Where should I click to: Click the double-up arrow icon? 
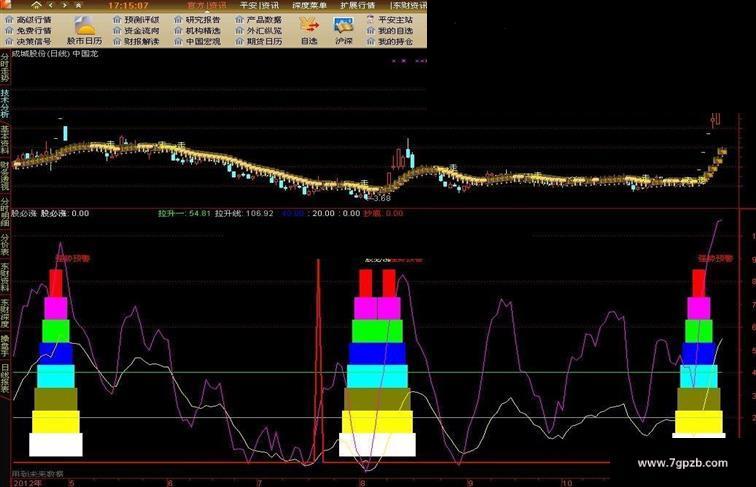(x=79, y=5)
